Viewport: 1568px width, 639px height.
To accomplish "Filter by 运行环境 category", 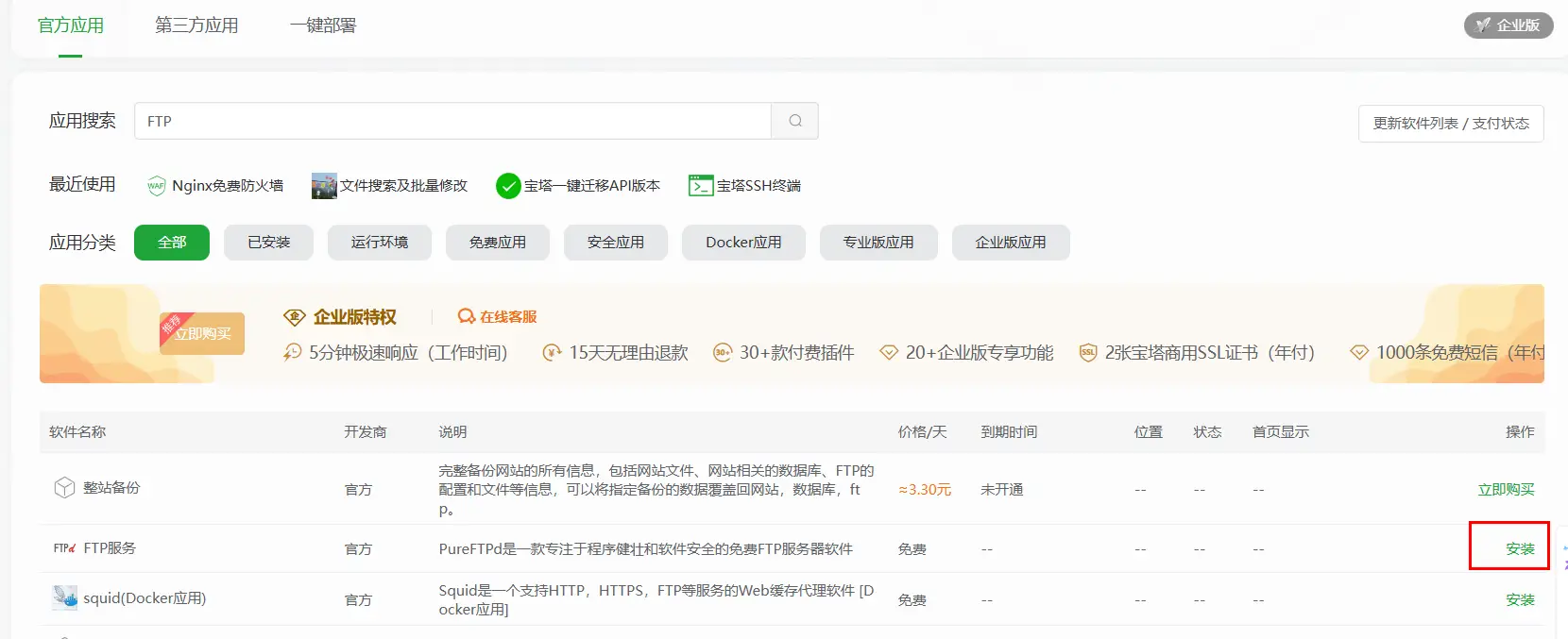I will pyautogui.click(x=380, y=243).
